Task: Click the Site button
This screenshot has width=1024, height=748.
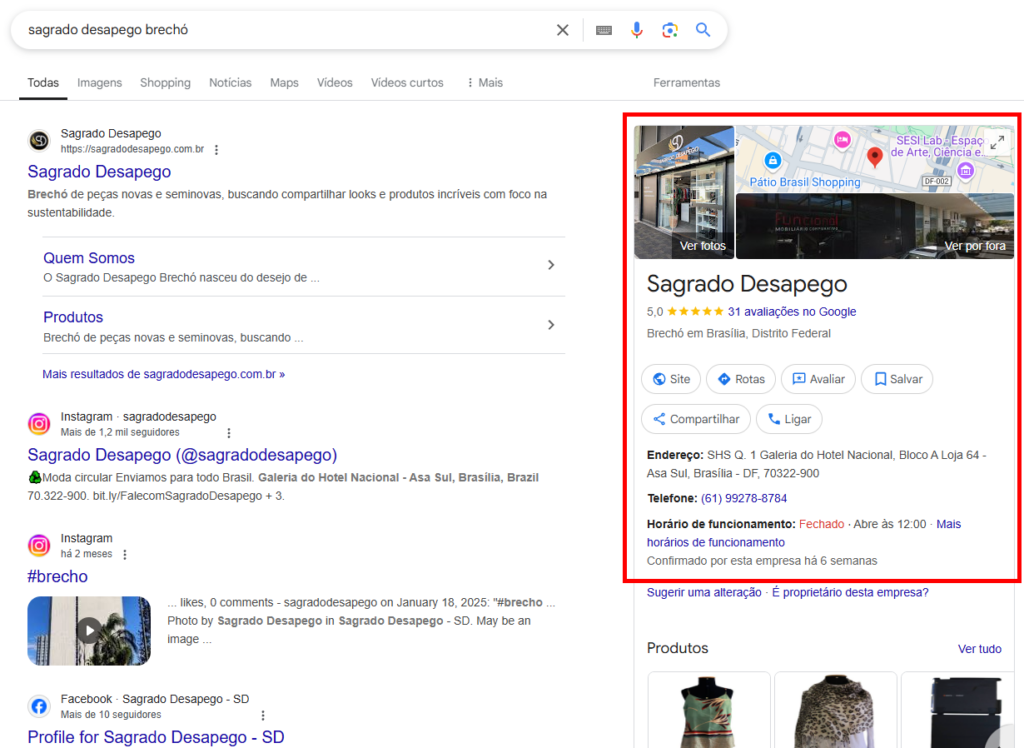Action: coord(671,379)
